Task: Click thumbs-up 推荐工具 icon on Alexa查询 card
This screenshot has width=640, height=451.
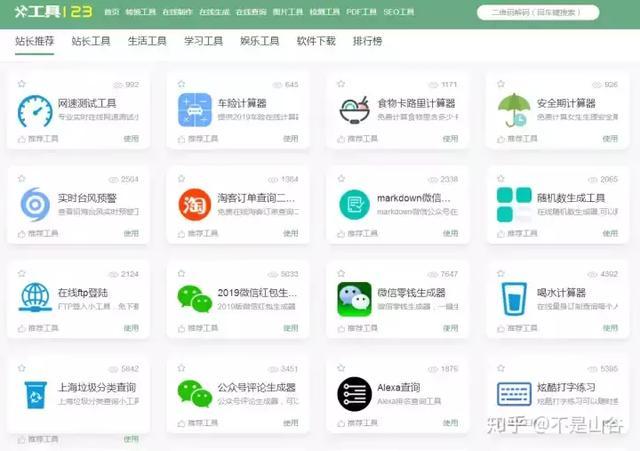Action: point(341,423)
